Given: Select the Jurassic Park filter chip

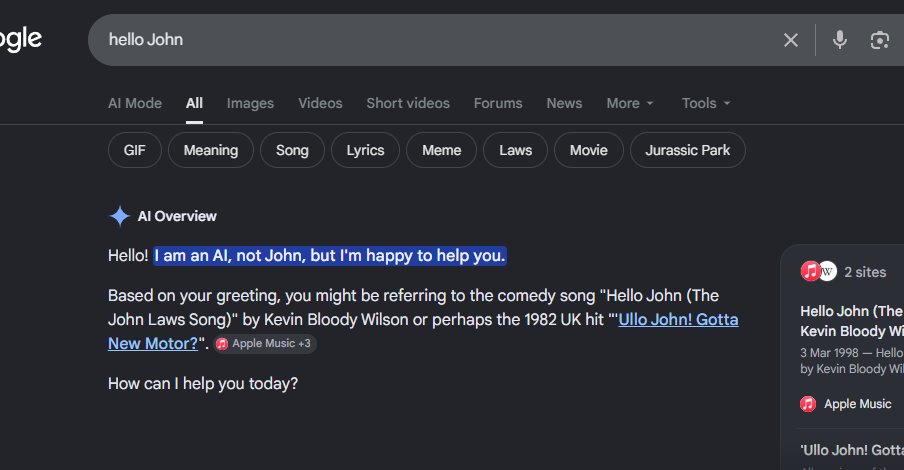Looking at the screenshot, I should 688,150.
